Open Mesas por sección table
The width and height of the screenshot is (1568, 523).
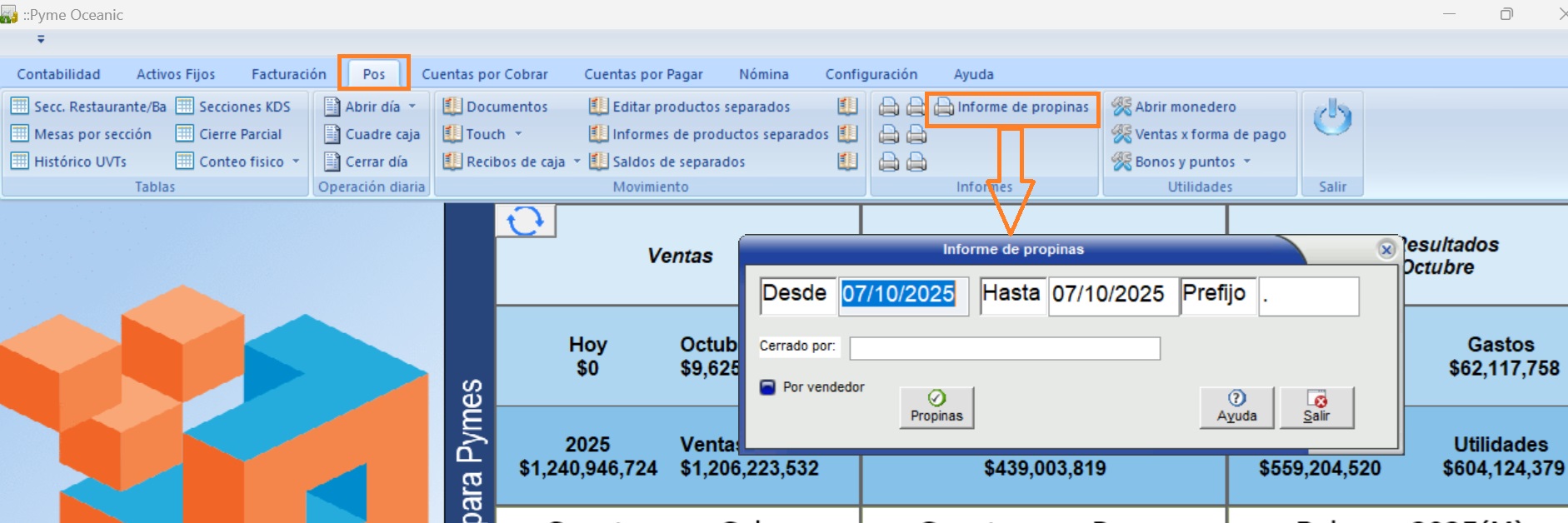point(82,134)
